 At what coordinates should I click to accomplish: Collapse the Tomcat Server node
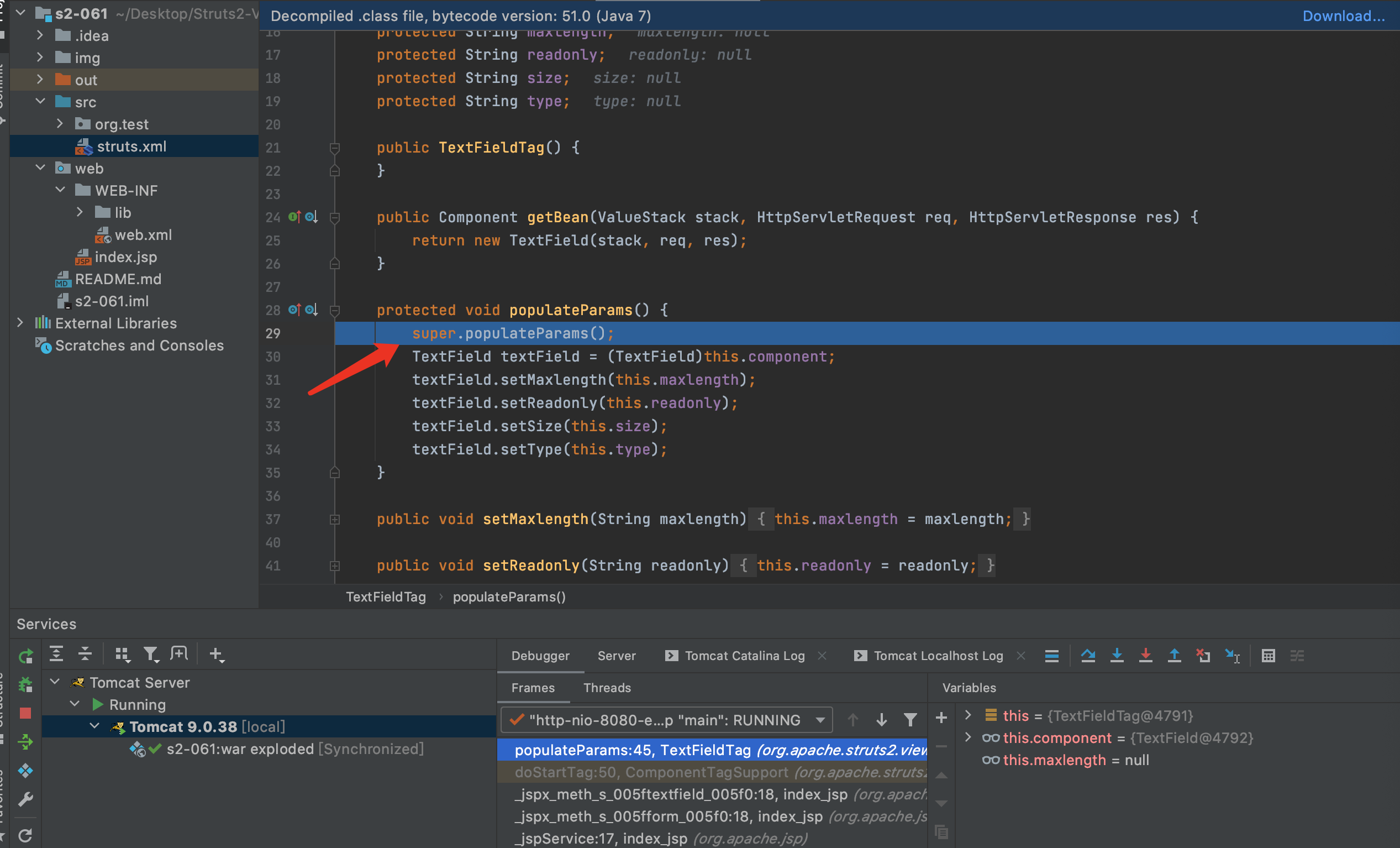coord(55,682)
